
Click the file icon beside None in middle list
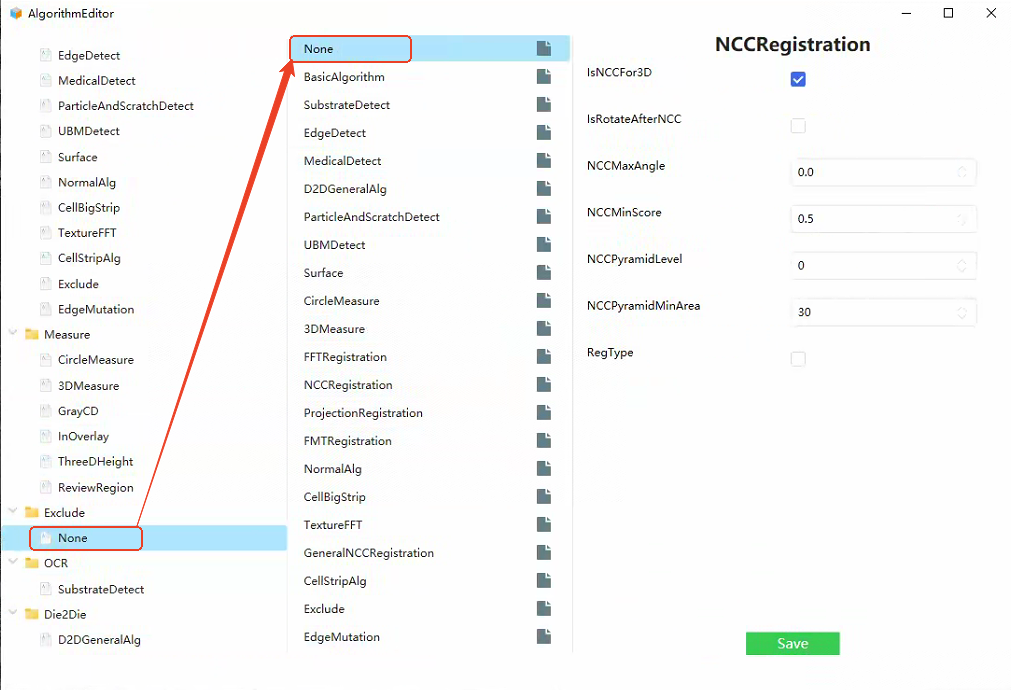click(x=544, y=48)
